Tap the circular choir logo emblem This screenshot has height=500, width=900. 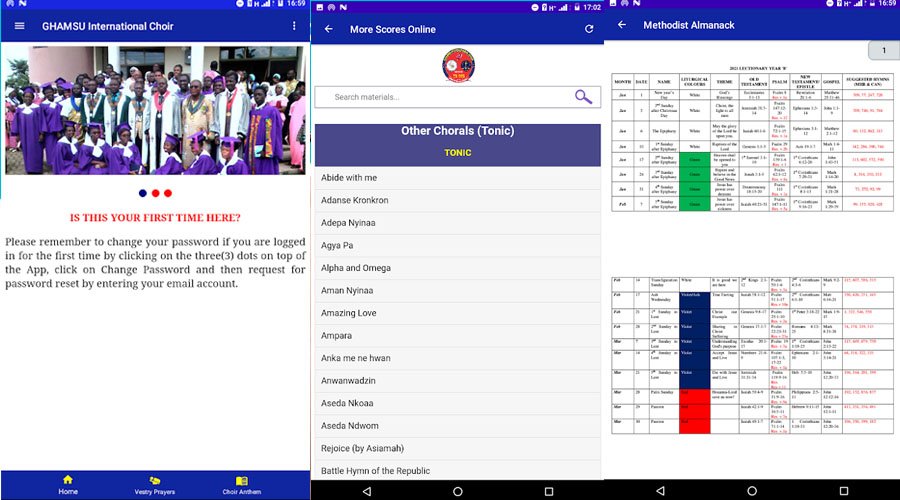[x=458, y=65]
